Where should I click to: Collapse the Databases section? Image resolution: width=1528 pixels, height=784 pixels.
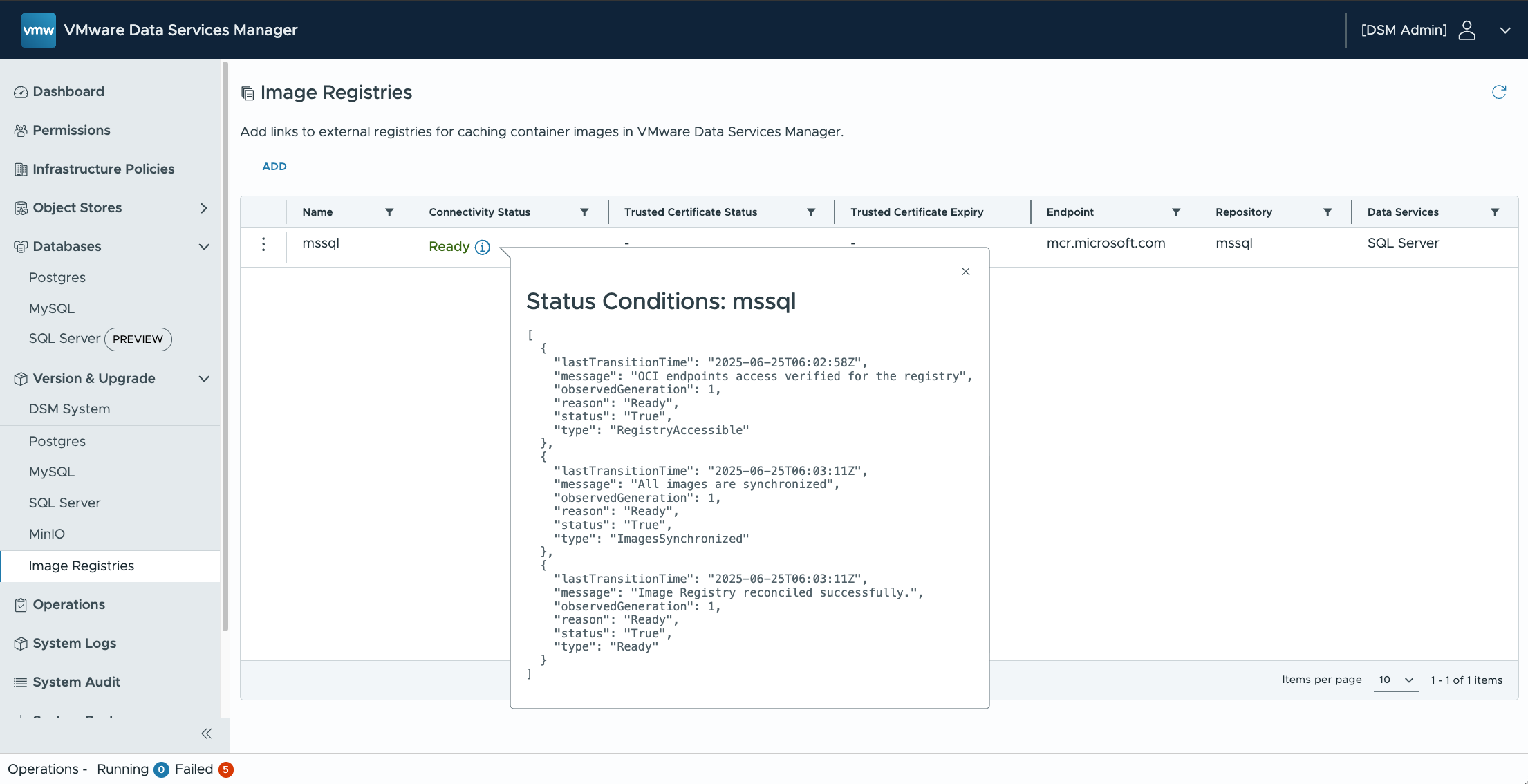point(203,247)
